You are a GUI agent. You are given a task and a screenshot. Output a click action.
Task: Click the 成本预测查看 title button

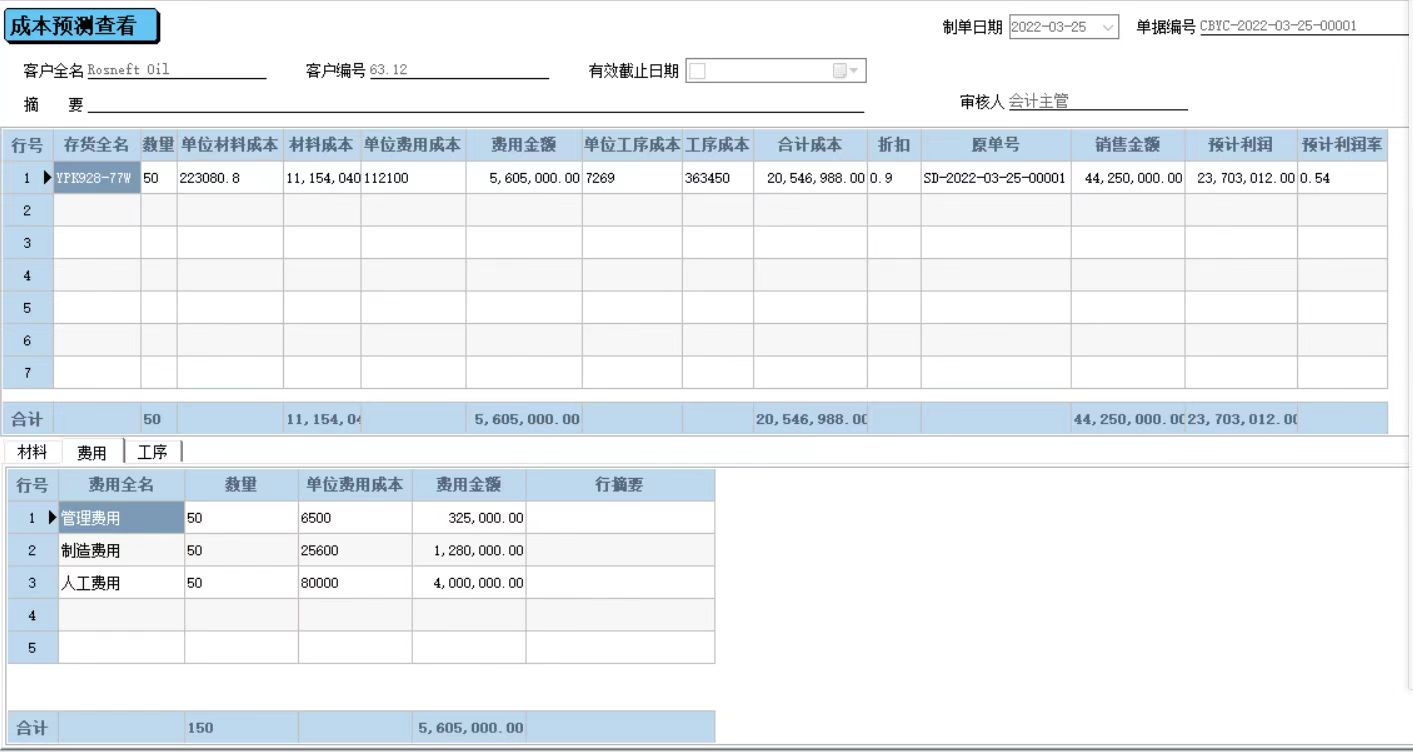coord(81,27)
